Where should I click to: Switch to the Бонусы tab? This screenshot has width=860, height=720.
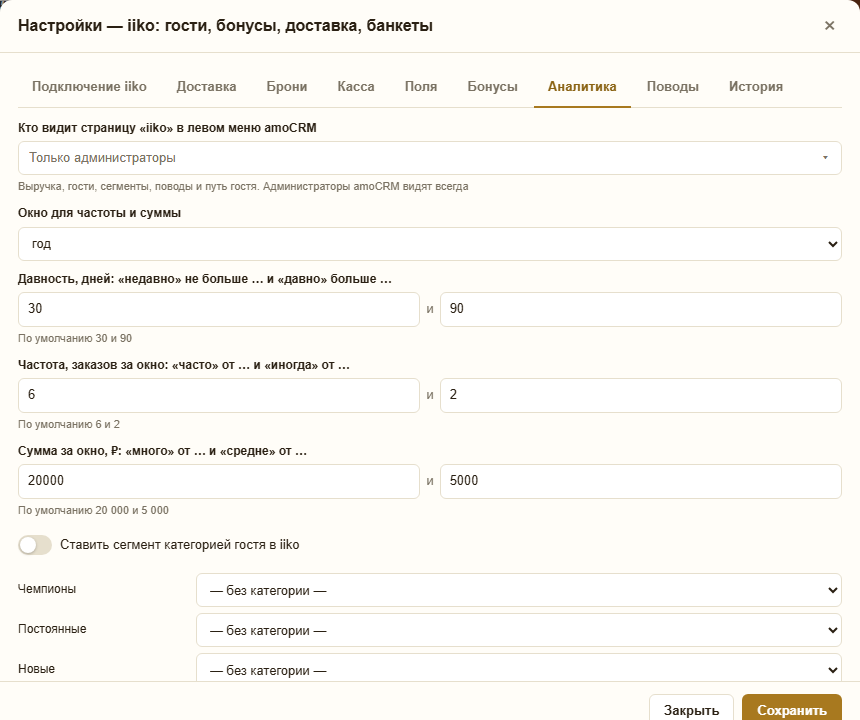pos(493,87)
